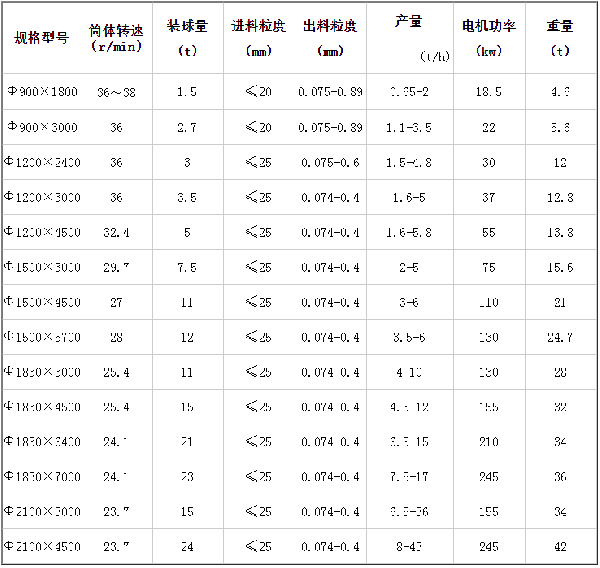Select weight 21 in Φ1500×4500 row
Viewport: 600px width, 568px height.
[560, 302]
